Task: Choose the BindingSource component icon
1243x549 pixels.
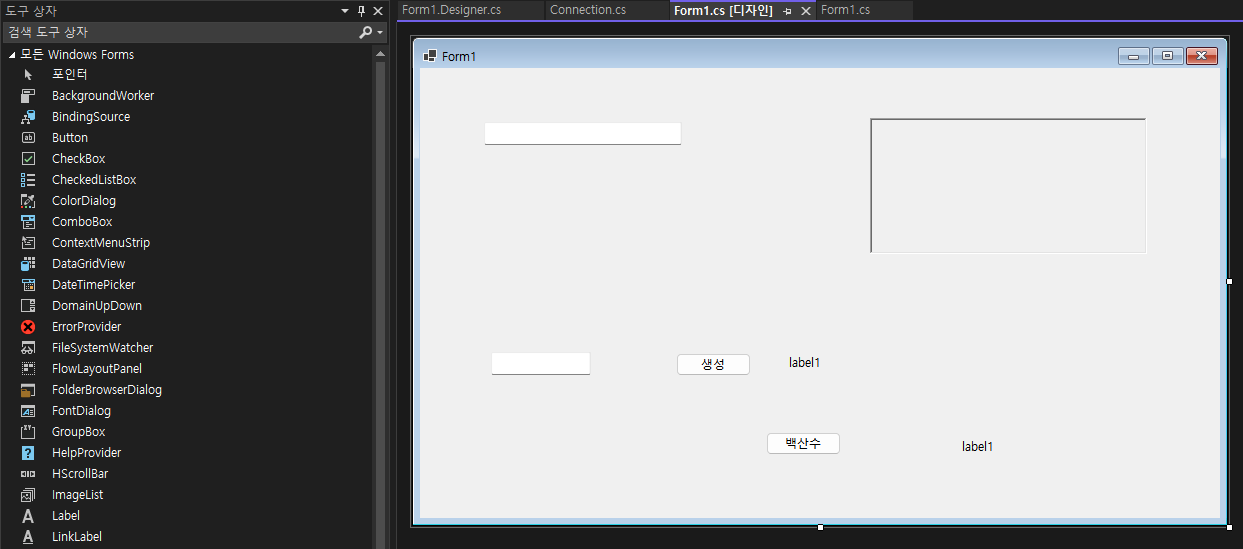Action: pos(28,117)
